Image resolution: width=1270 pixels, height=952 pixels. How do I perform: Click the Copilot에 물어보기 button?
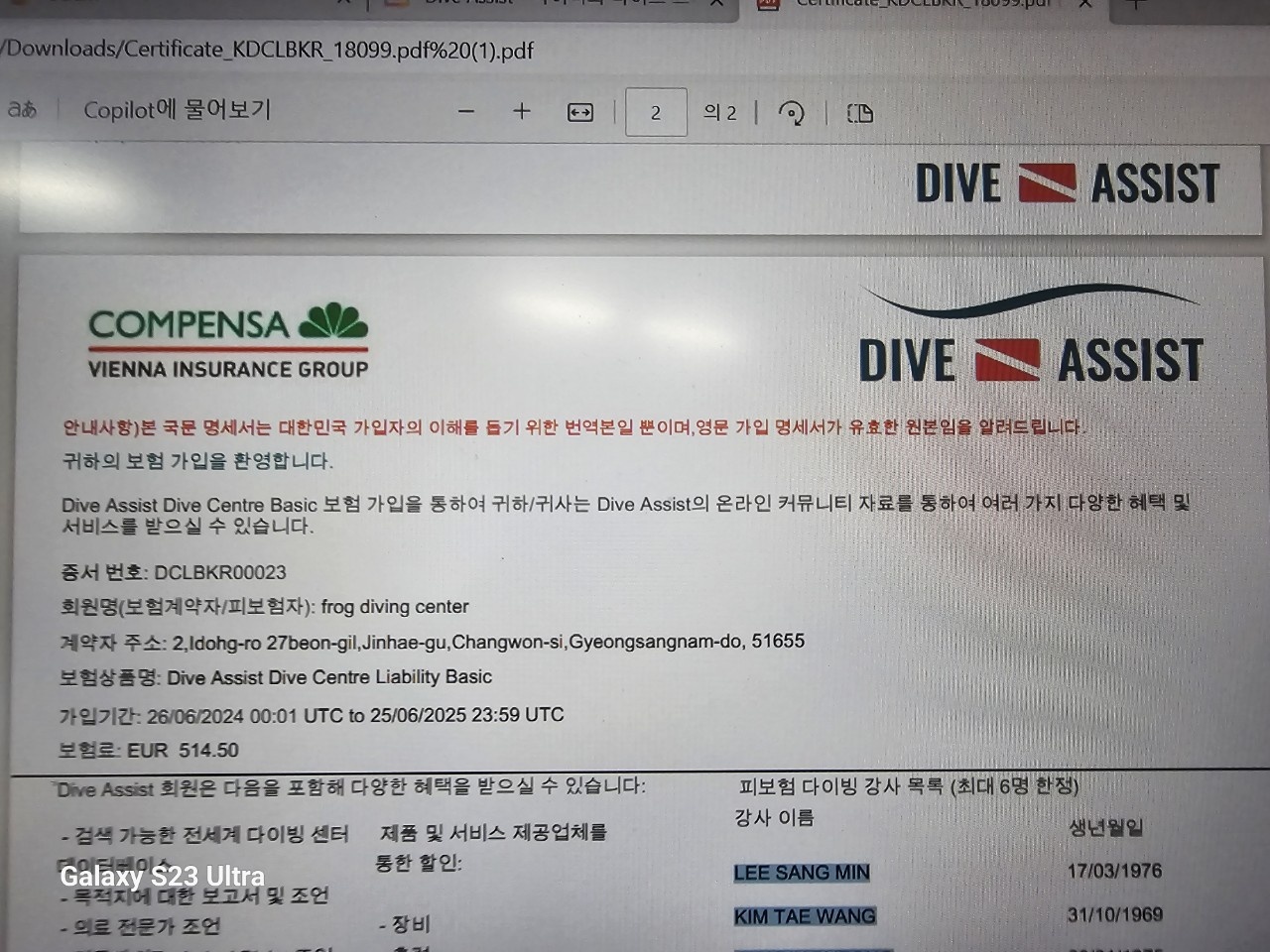pos(177,110)
